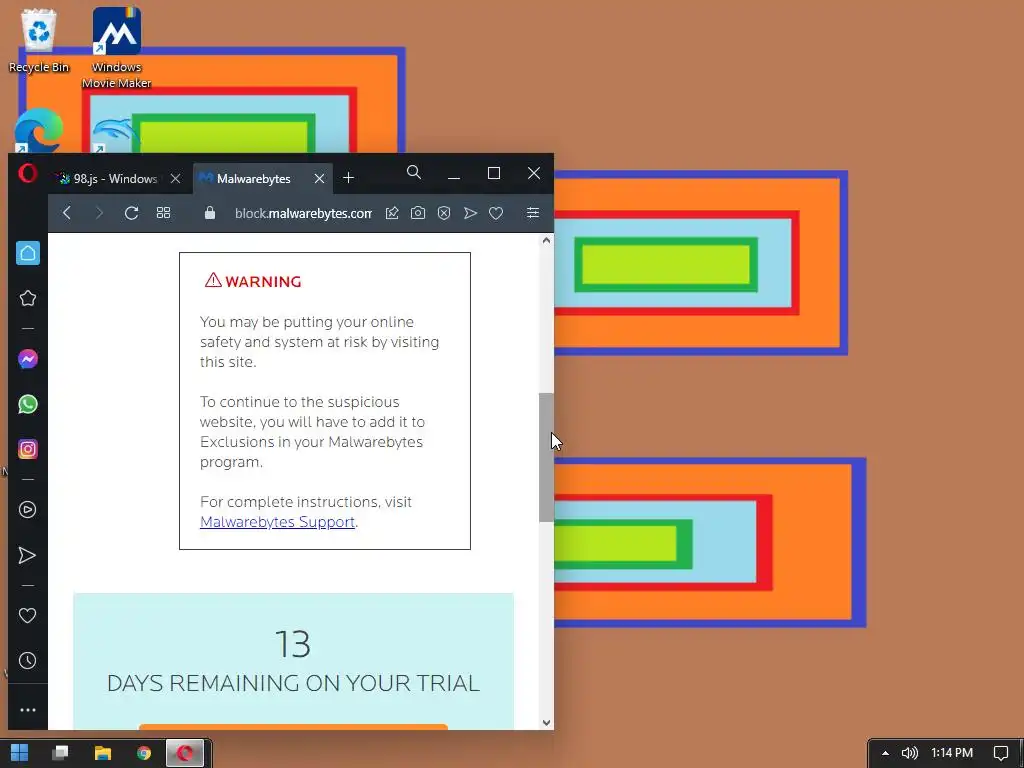Go forward with the forward arrow

click(x=99, y=213)
